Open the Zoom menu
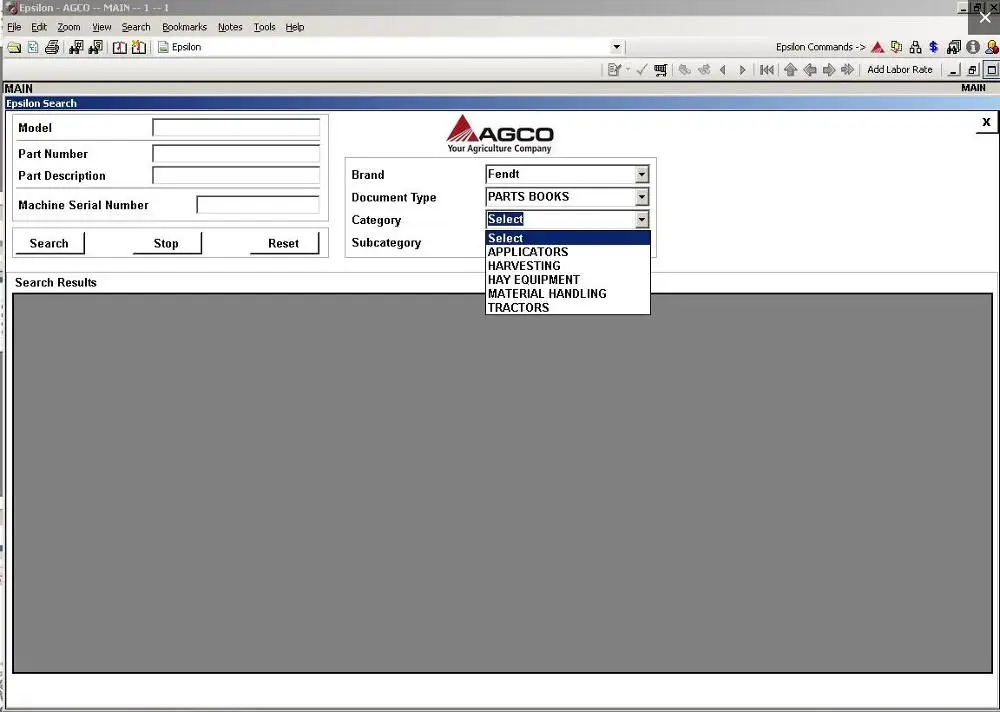Screen dimensions: 1000x712 [69, 27]
